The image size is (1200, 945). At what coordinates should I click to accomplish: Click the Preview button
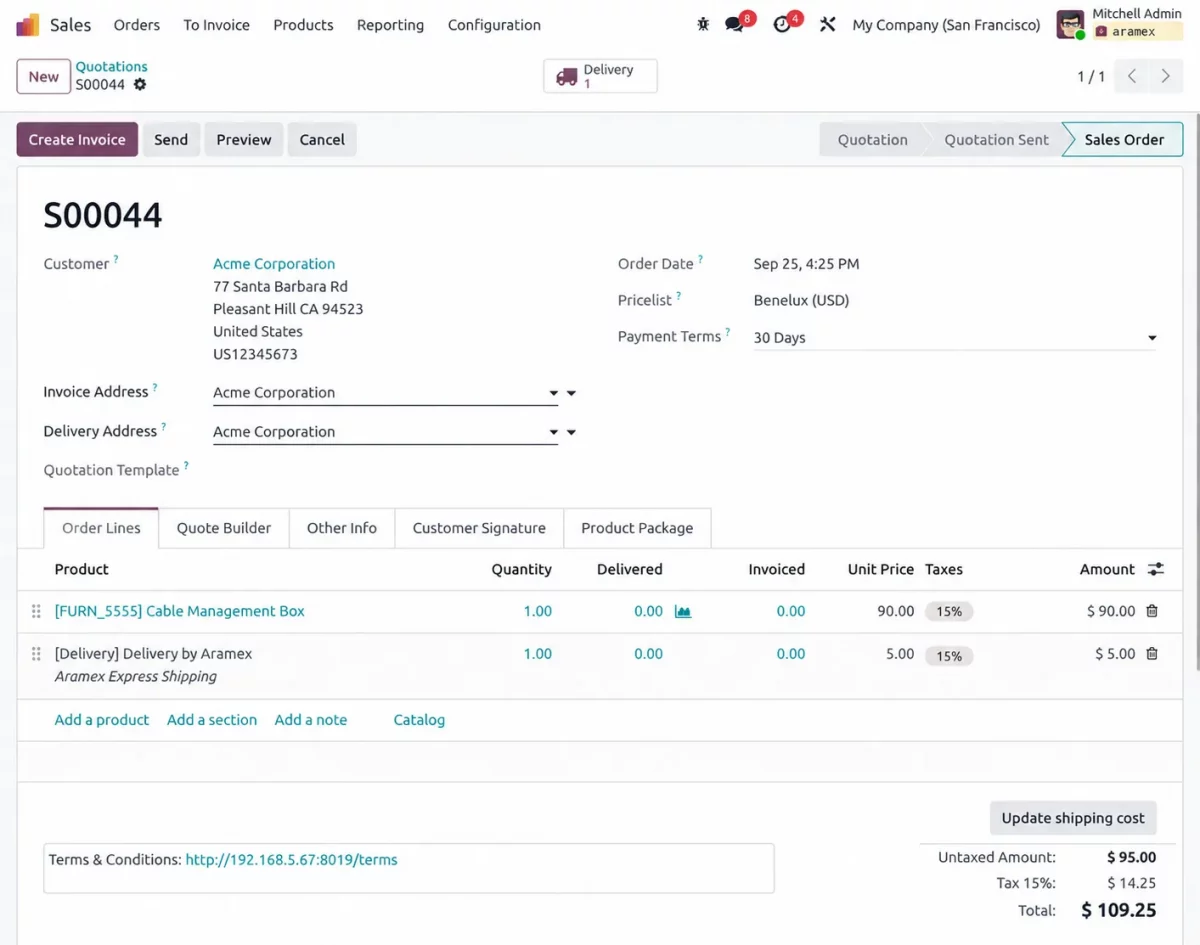244,140
